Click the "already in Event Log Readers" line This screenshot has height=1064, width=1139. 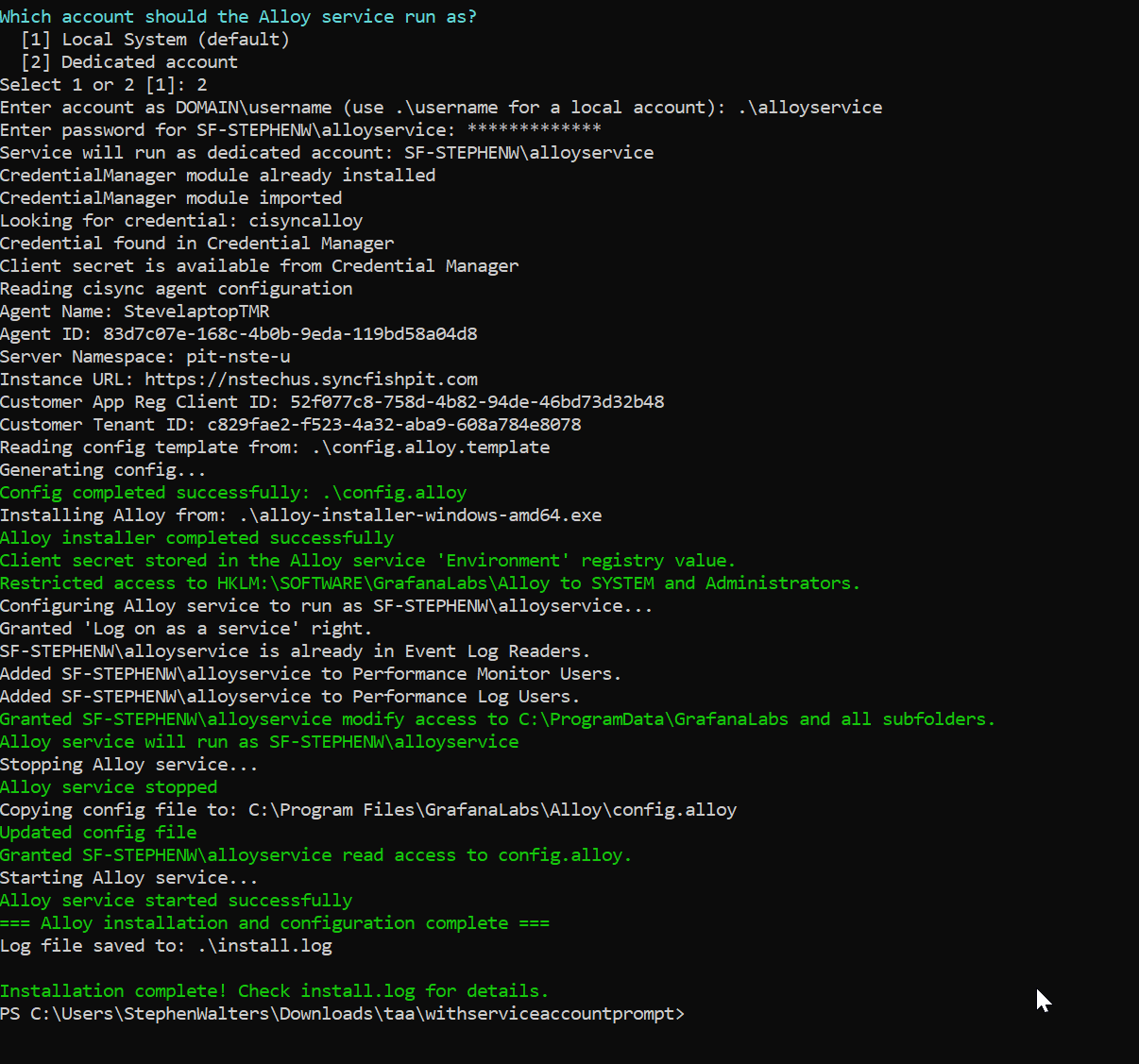tap(296, 651)
